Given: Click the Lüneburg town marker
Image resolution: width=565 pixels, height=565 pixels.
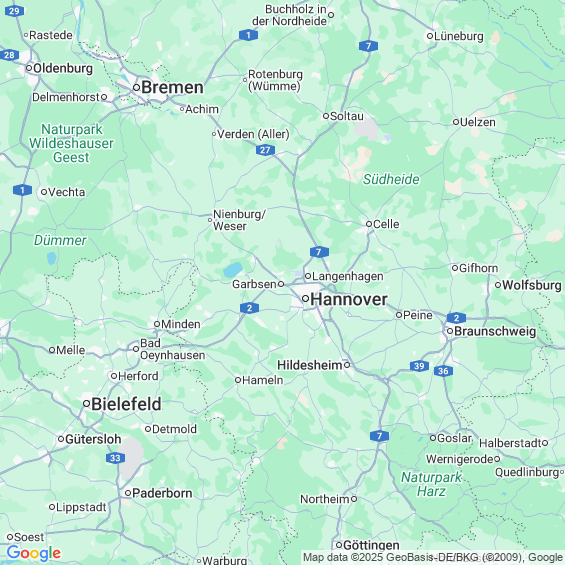Looking at the screenshot, I should click(430, 36).
